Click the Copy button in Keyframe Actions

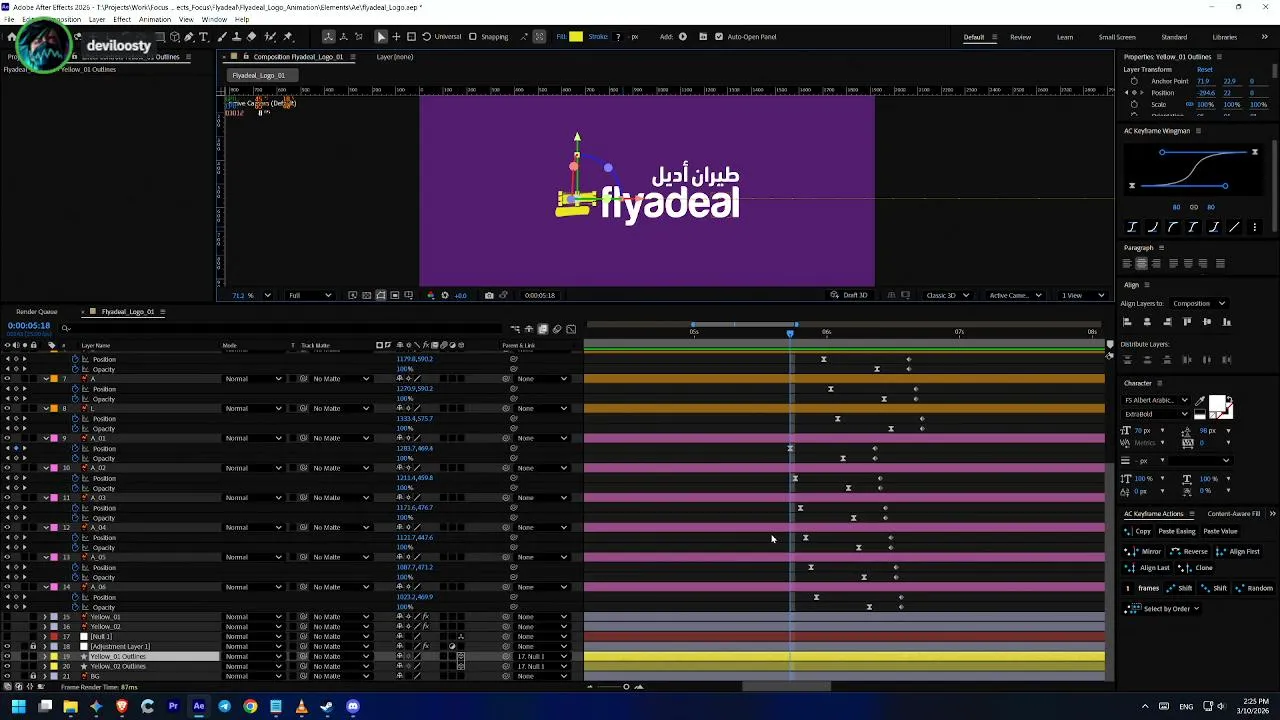click(x=1137, y=531)
